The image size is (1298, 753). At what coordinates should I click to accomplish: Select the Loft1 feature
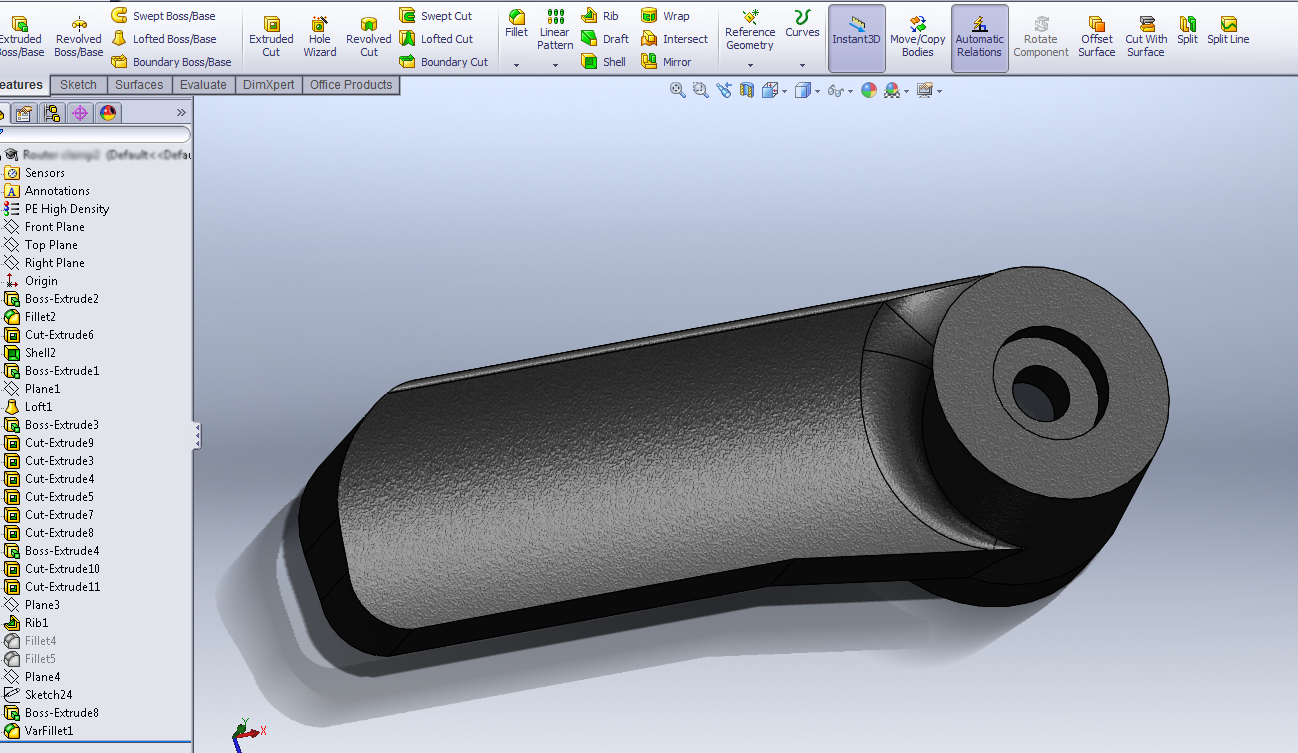click(x=39, y=407)
